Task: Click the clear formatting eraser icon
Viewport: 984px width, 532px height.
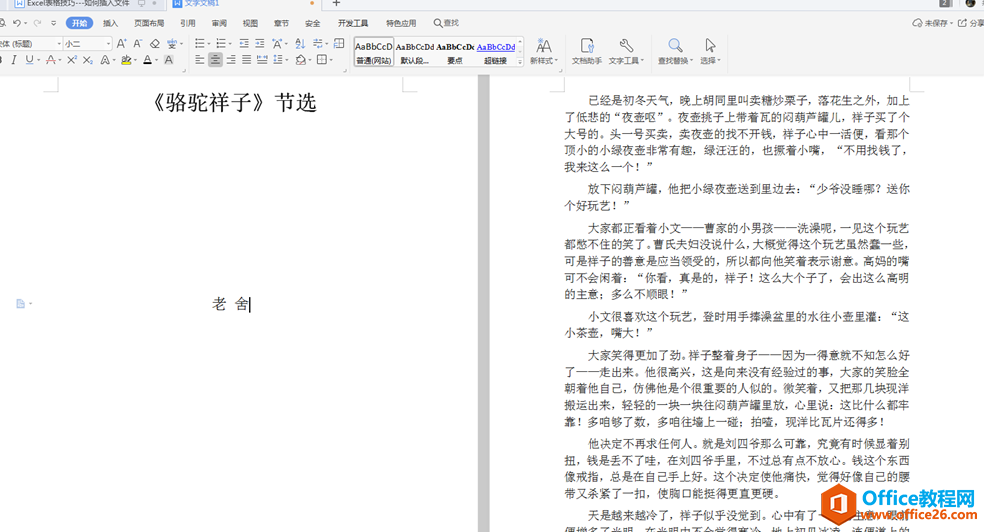Action: pos(154,43)
